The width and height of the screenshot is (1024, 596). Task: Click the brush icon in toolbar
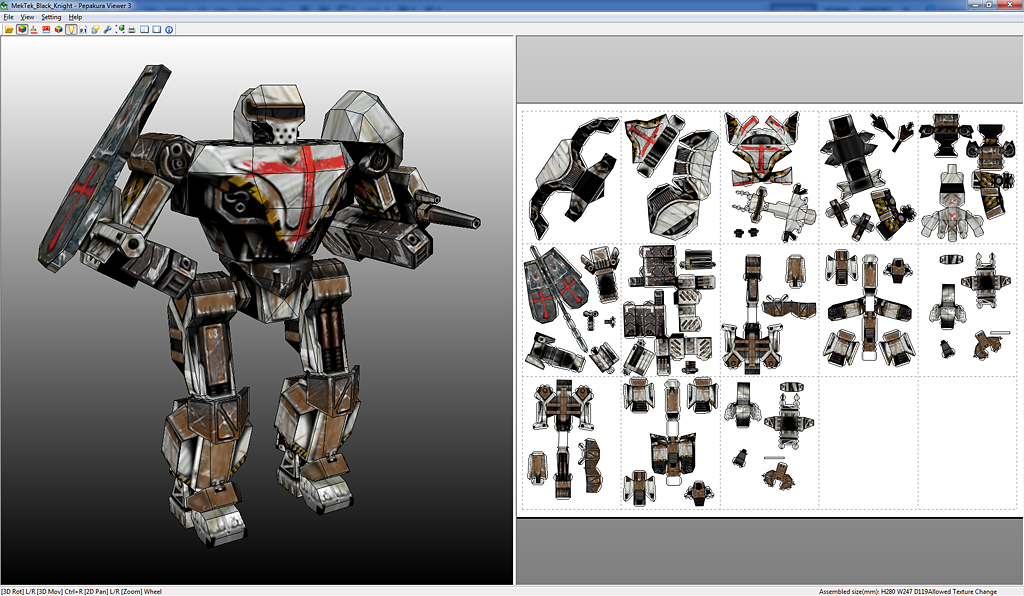tap(34, 29)
